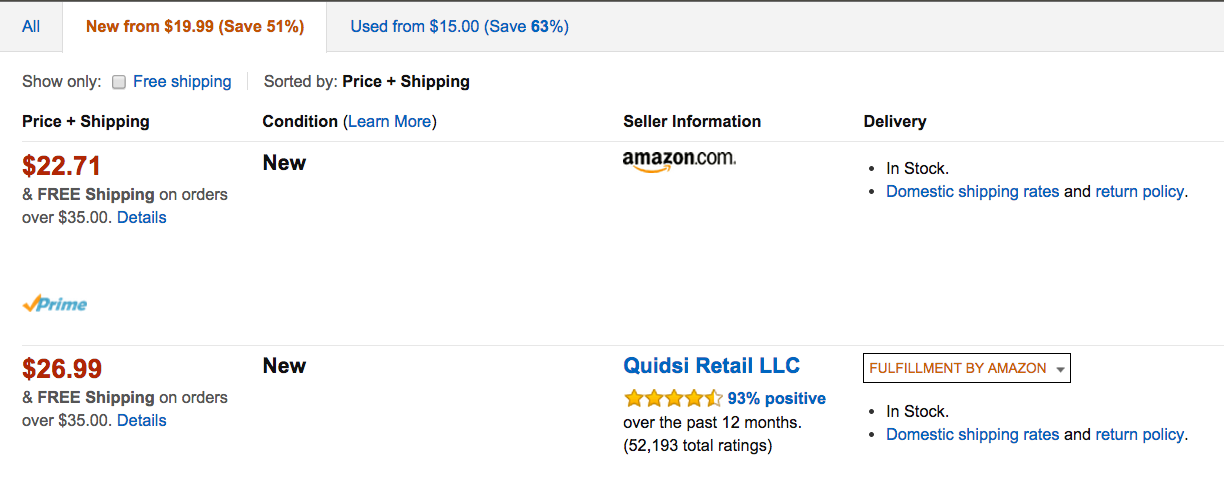The image size is (1224, 496).
Task: Open the Learn More condition link
Action: point(390,121)
